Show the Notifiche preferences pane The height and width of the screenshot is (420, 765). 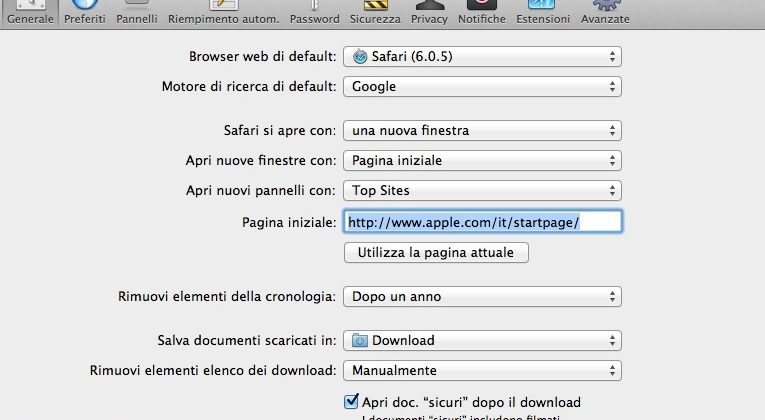pos(481,13)
